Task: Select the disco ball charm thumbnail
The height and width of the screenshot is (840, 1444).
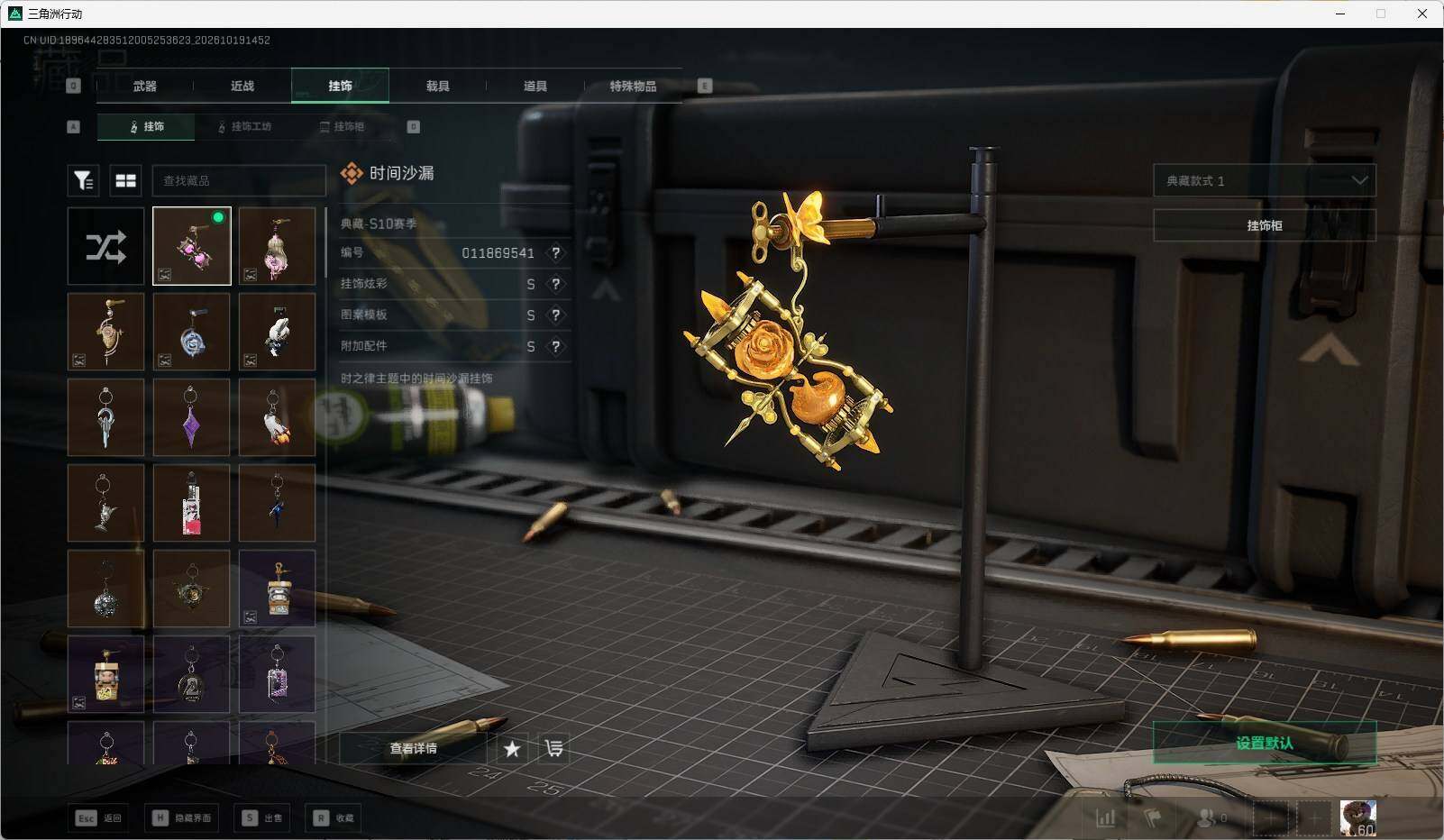Action: pos(105,589)
